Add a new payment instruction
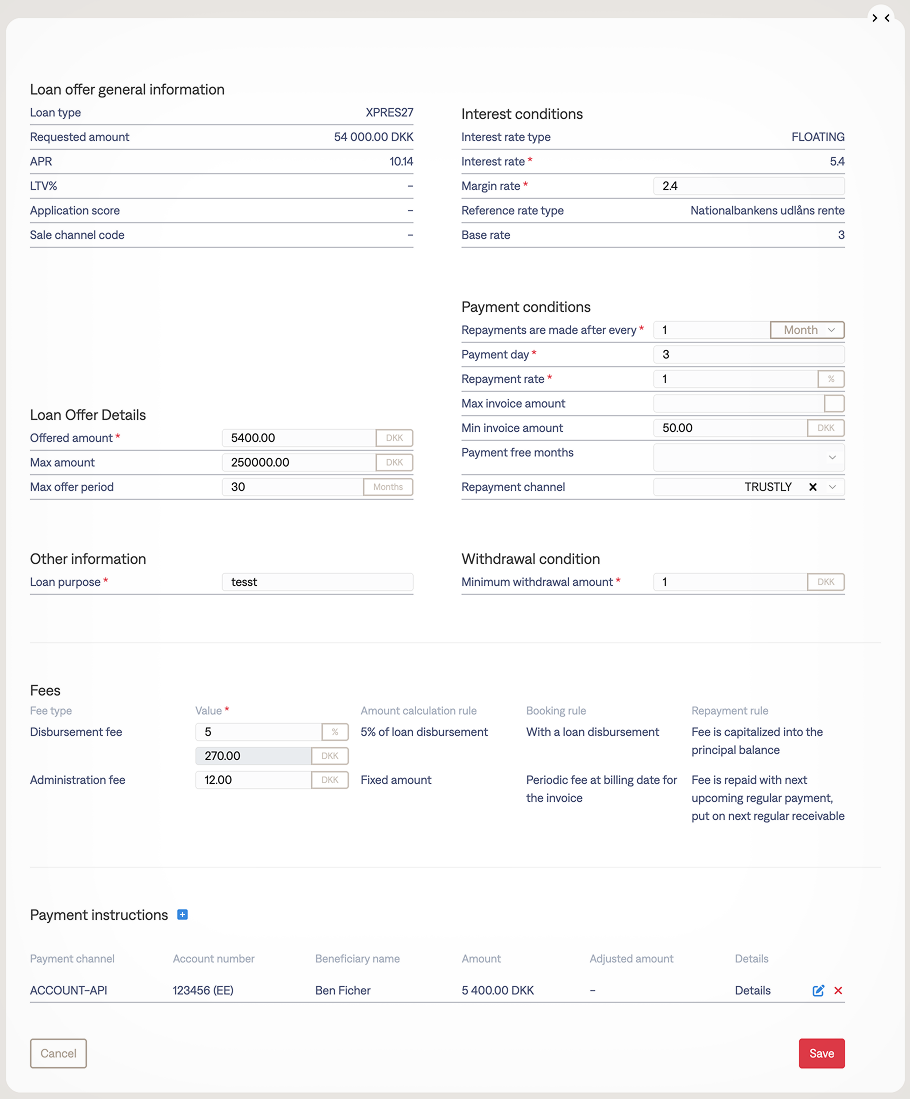Image resolution: width=910 pixels, height=1099 pixels. click(182, 915)
